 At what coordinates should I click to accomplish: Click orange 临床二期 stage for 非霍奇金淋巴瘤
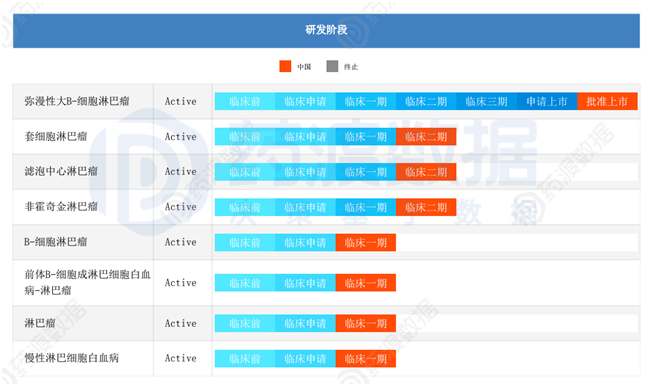426,207
